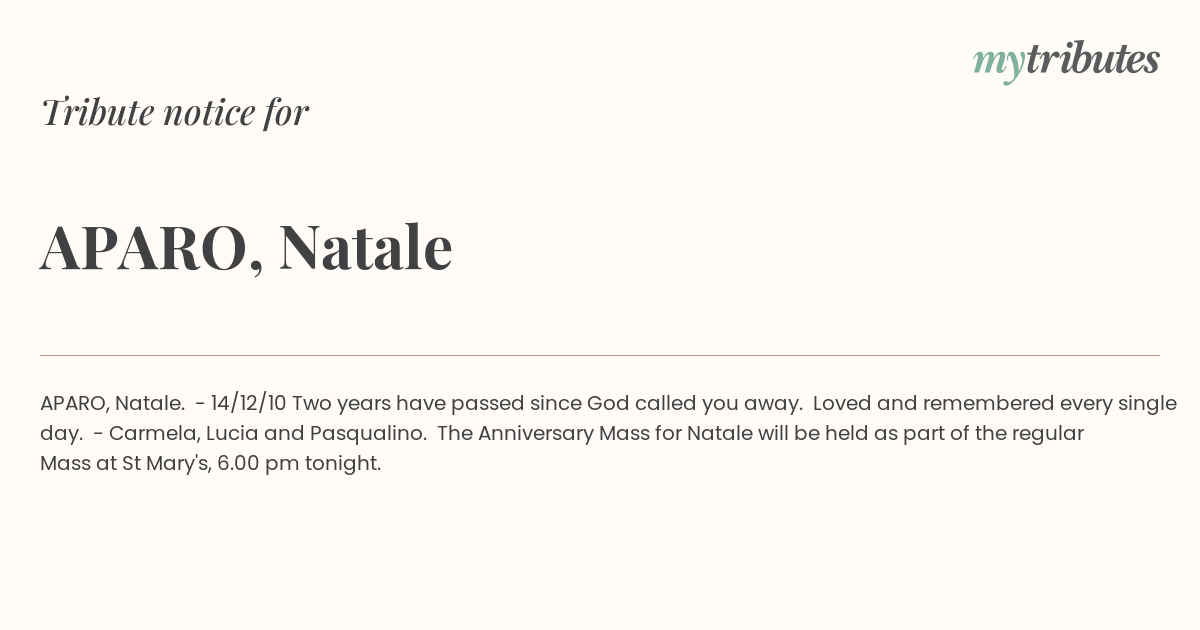Click "St Mary's" in the last line

pos(165,464)
